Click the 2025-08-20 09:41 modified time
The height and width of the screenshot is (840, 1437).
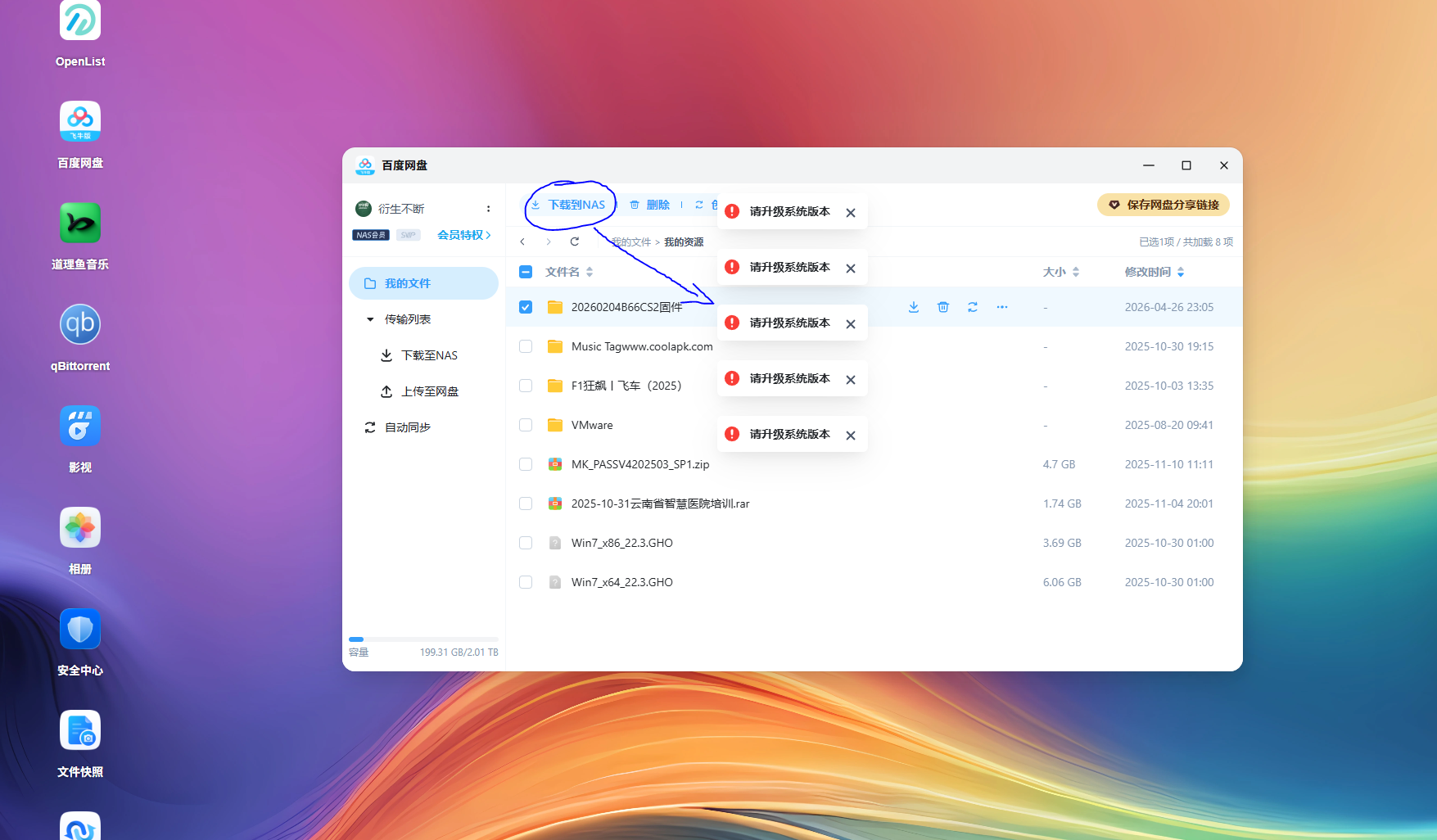click(x=1169, y=425)
